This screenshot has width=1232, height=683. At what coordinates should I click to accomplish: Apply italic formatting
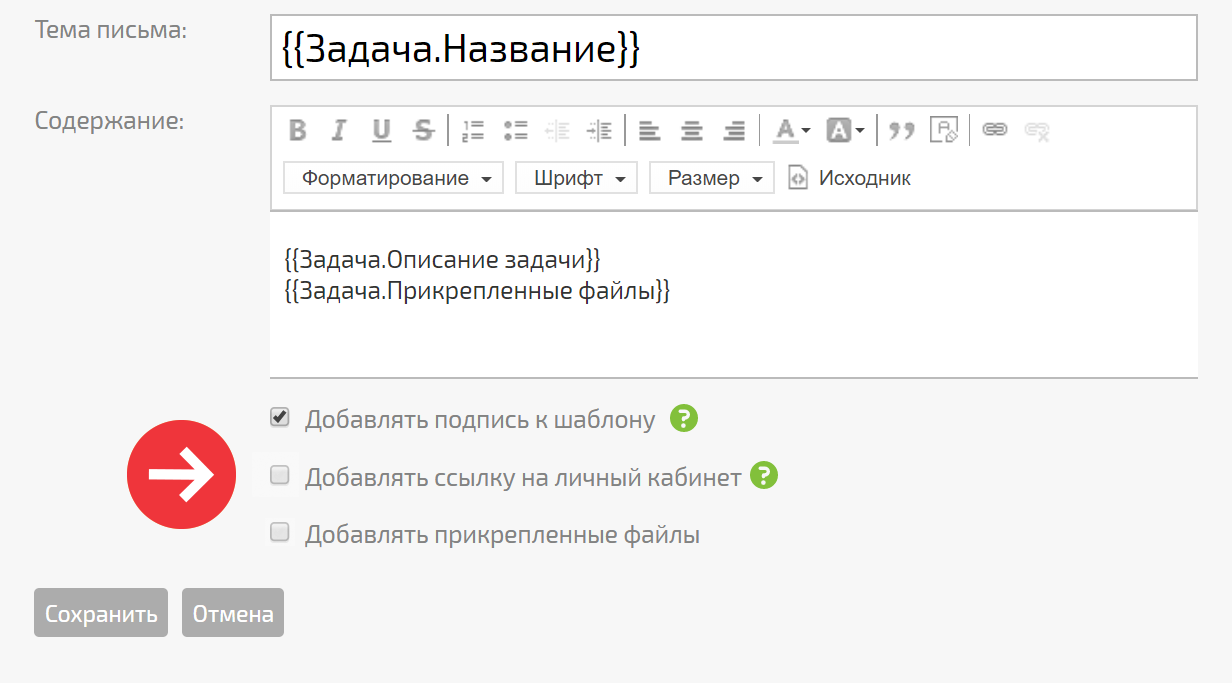click(339, 130)
